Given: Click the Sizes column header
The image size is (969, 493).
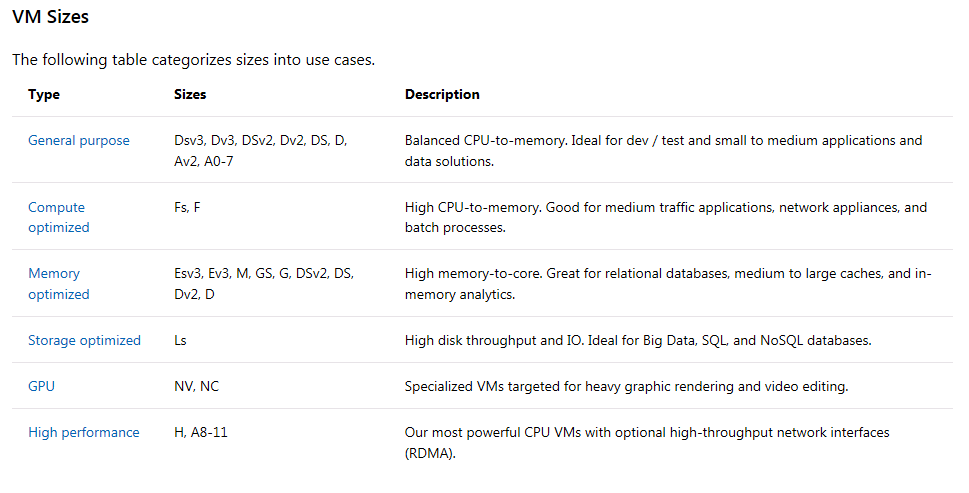Looking at the screenshot, I should (x=190, y=95).
